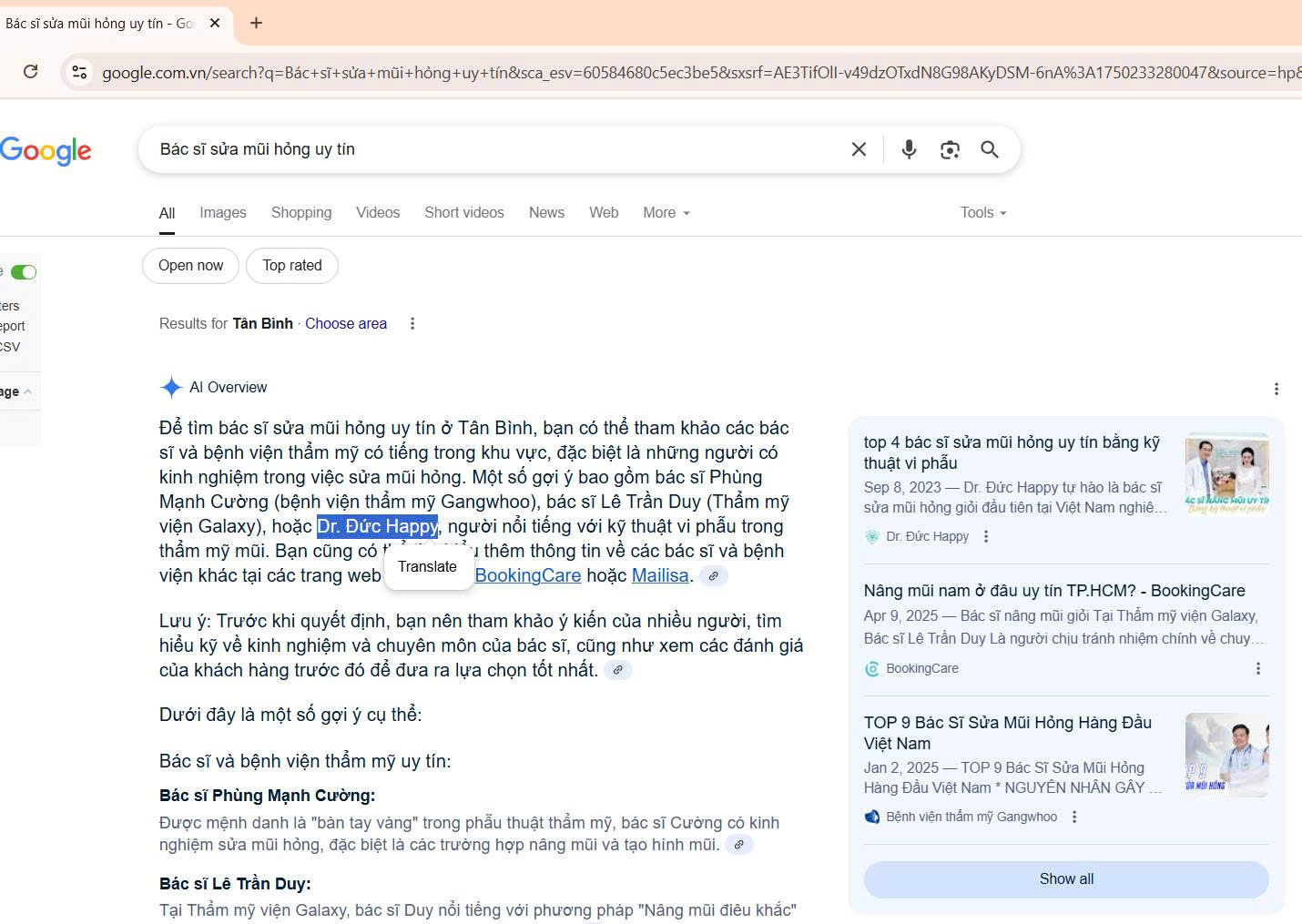
Task: Click the browser address bar URL
Action: point(701,73)
